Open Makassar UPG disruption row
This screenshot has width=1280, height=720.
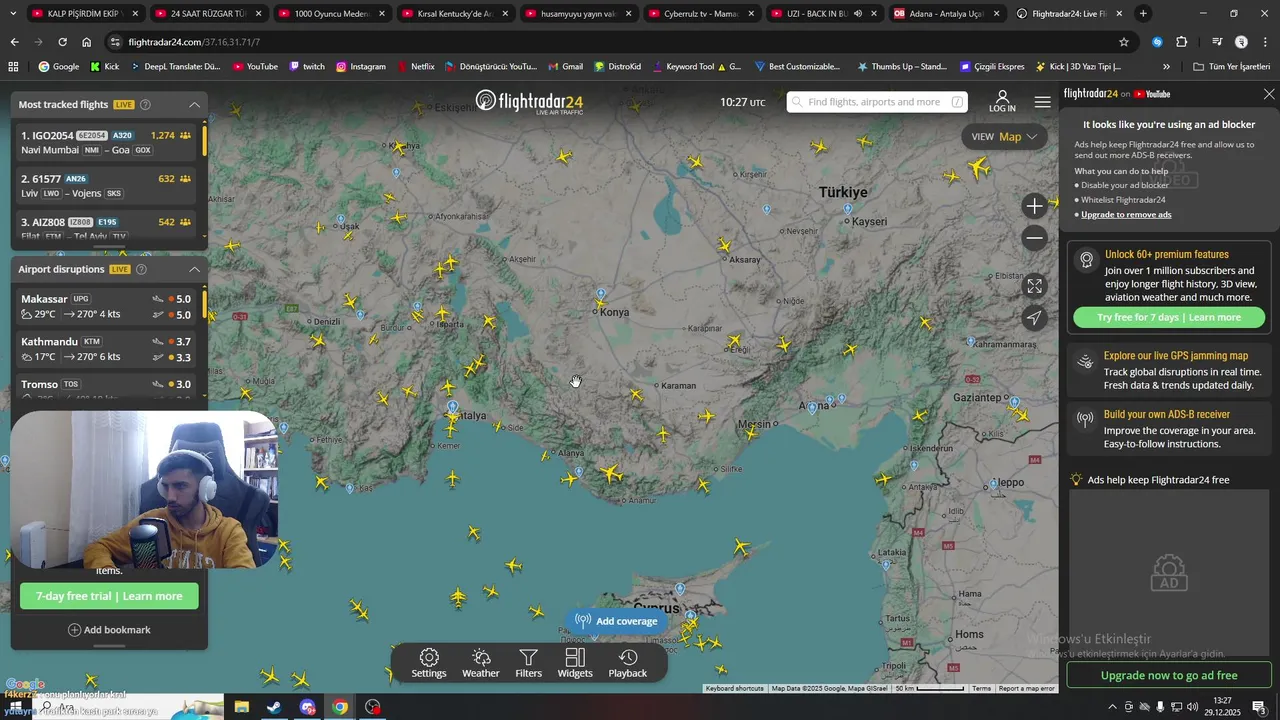tap(108, 307)
